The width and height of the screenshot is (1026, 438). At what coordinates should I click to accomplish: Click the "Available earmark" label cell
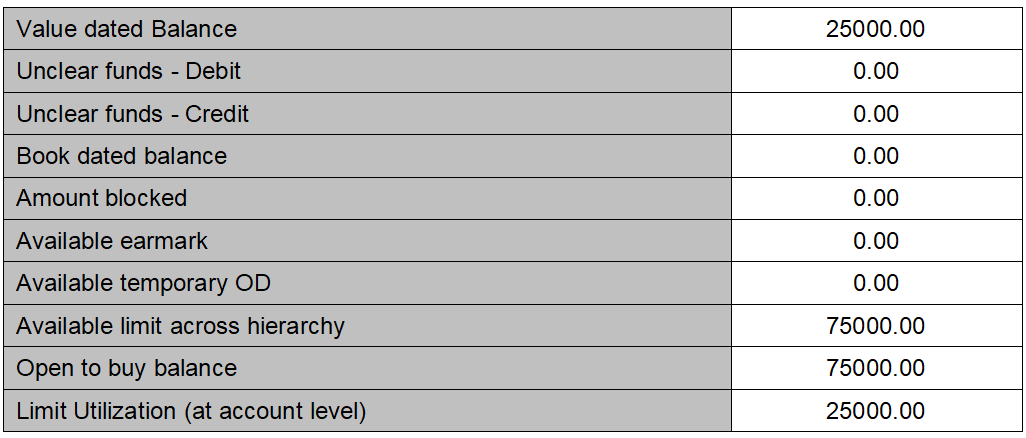click(112, 241)
